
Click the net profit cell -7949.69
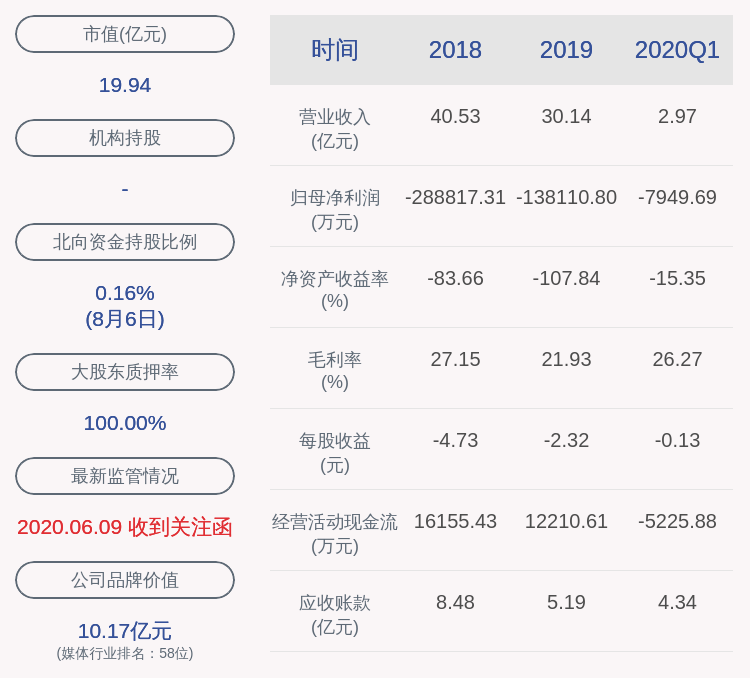[x=677, y=198]
